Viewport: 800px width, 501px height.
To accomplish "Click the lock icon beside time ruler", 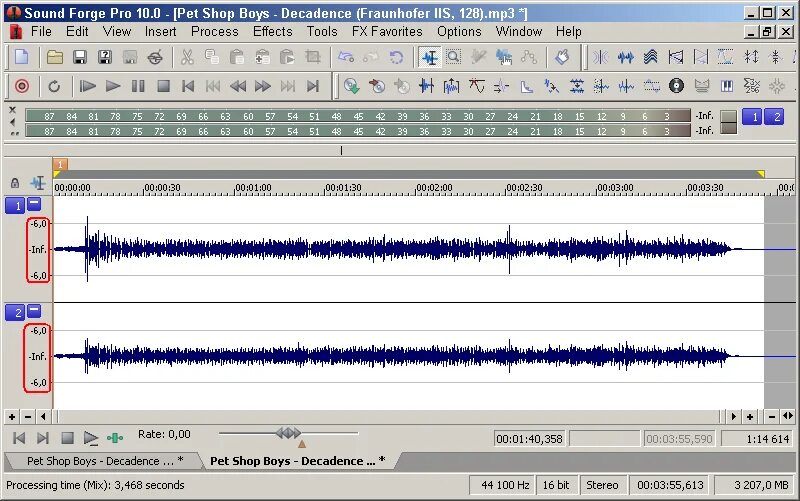I will pyautogui.click(x=15, y=183).
